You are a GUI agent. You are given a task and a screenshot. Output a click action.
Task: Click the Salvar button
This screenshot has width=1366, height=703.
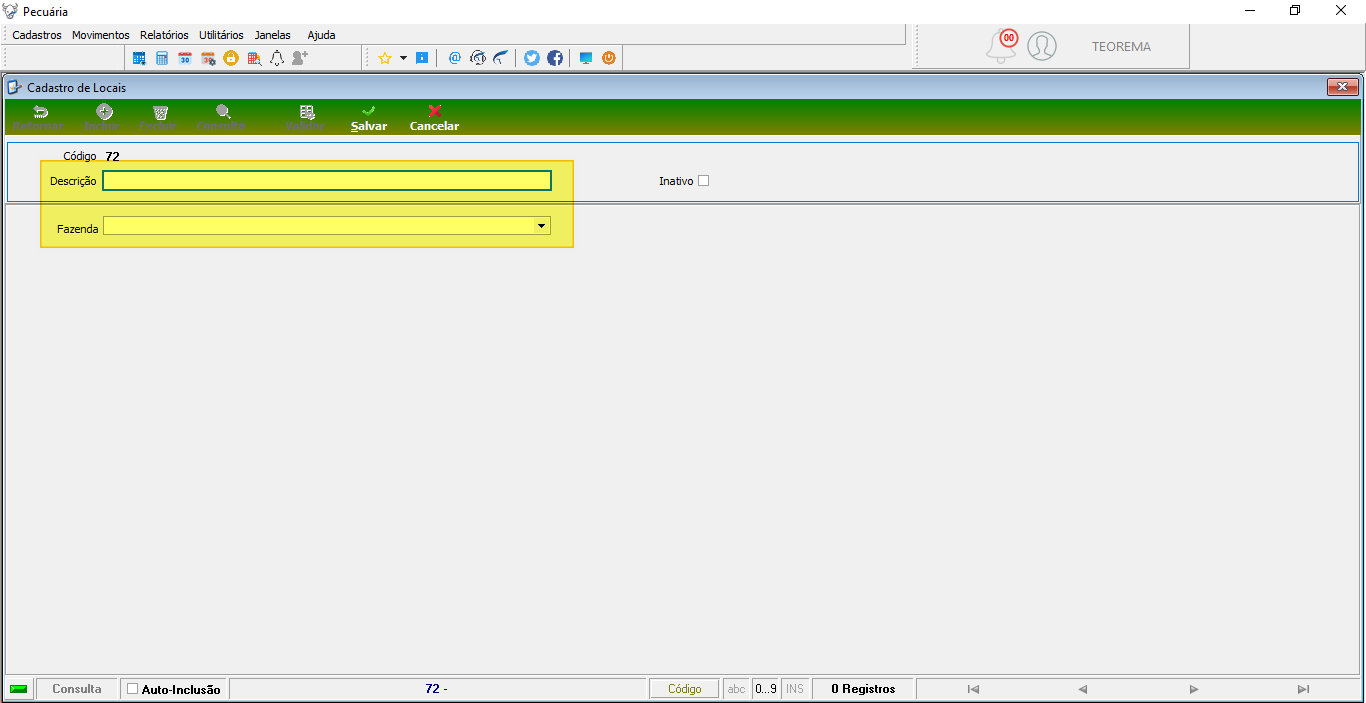[x=369, y=118]
